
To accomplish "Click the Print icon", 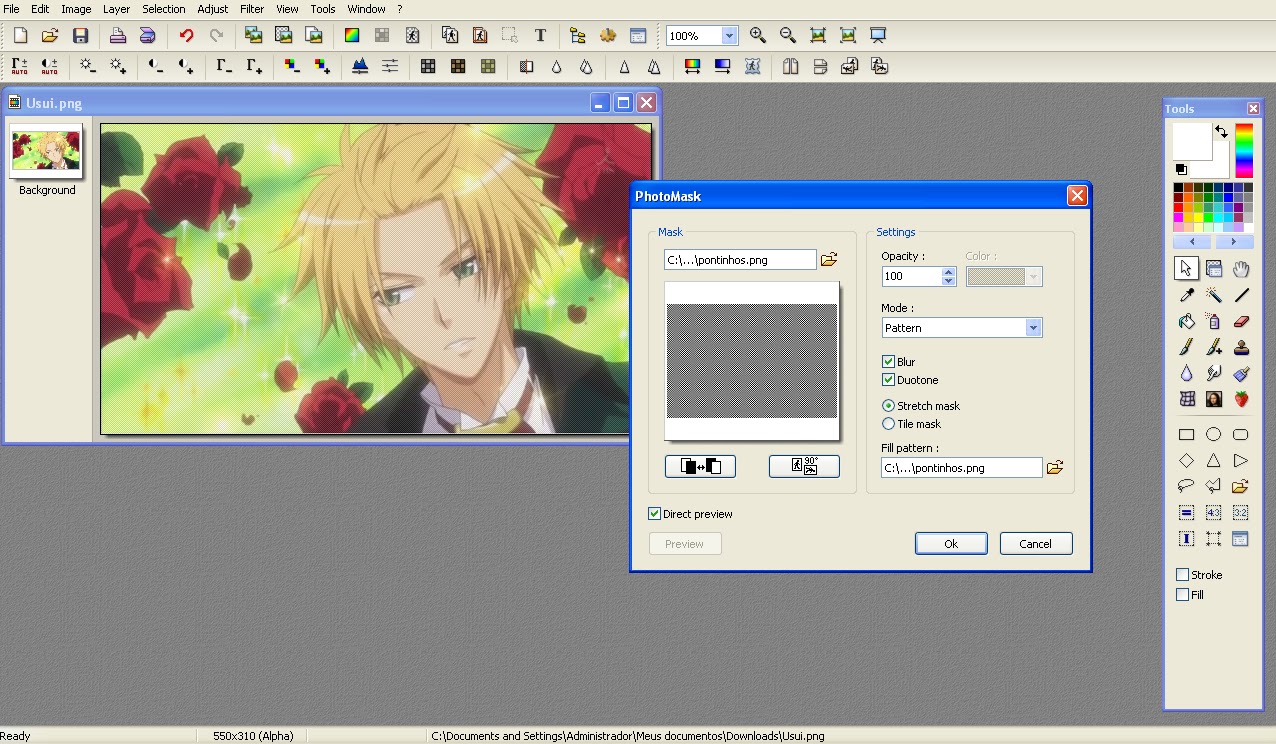I will coord(117,35).
